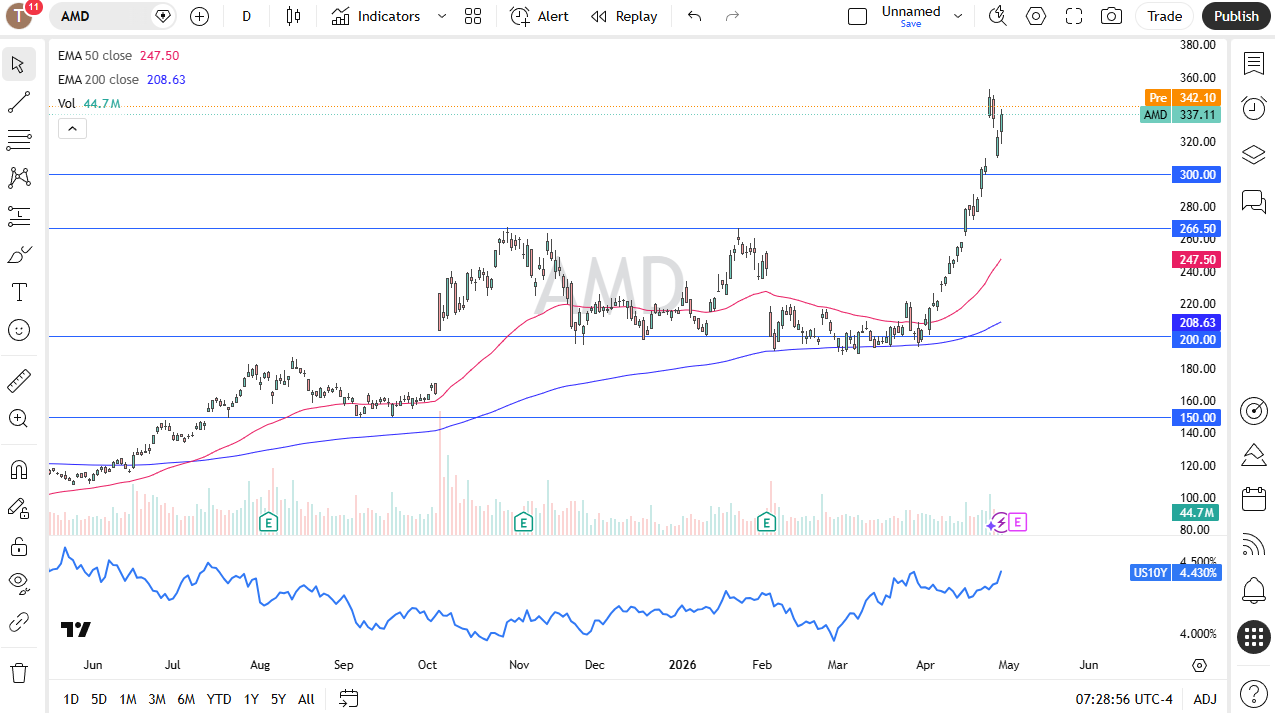Open the quick search icon
Image resolution: width=1275 pixels, height=713 pixels.
tap(997, 16)
